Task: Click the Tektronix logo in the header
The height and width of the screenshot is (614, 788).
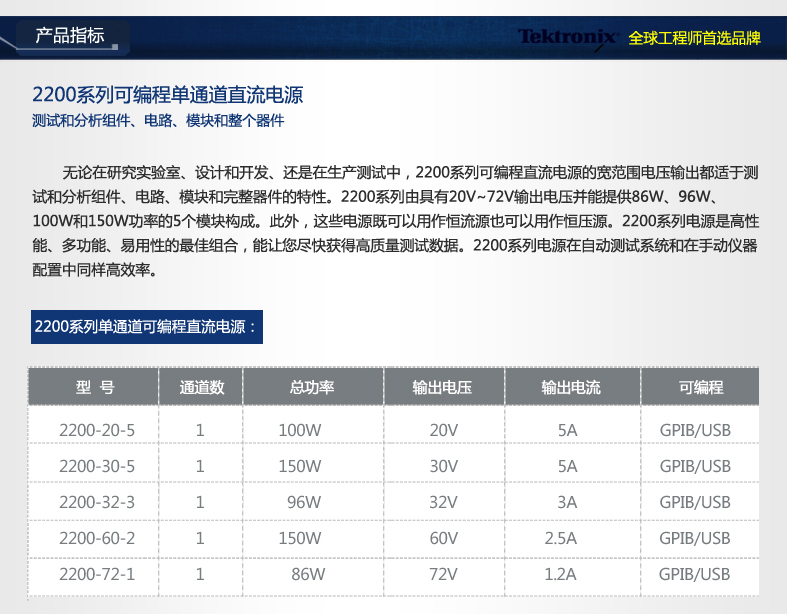Action: (568, 38)
